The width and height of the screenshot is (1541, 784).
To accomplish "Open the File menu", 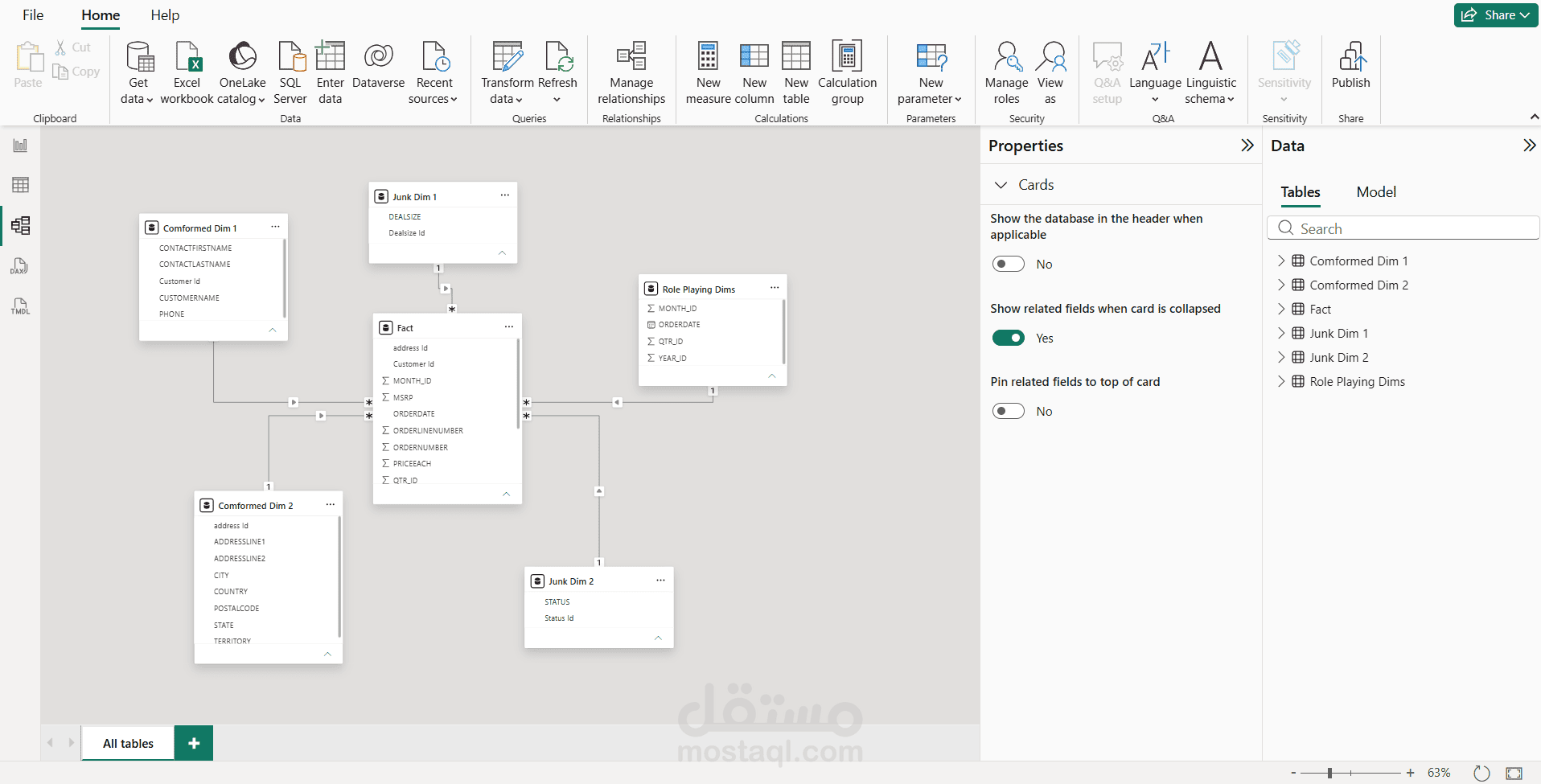I will (33, 15).
